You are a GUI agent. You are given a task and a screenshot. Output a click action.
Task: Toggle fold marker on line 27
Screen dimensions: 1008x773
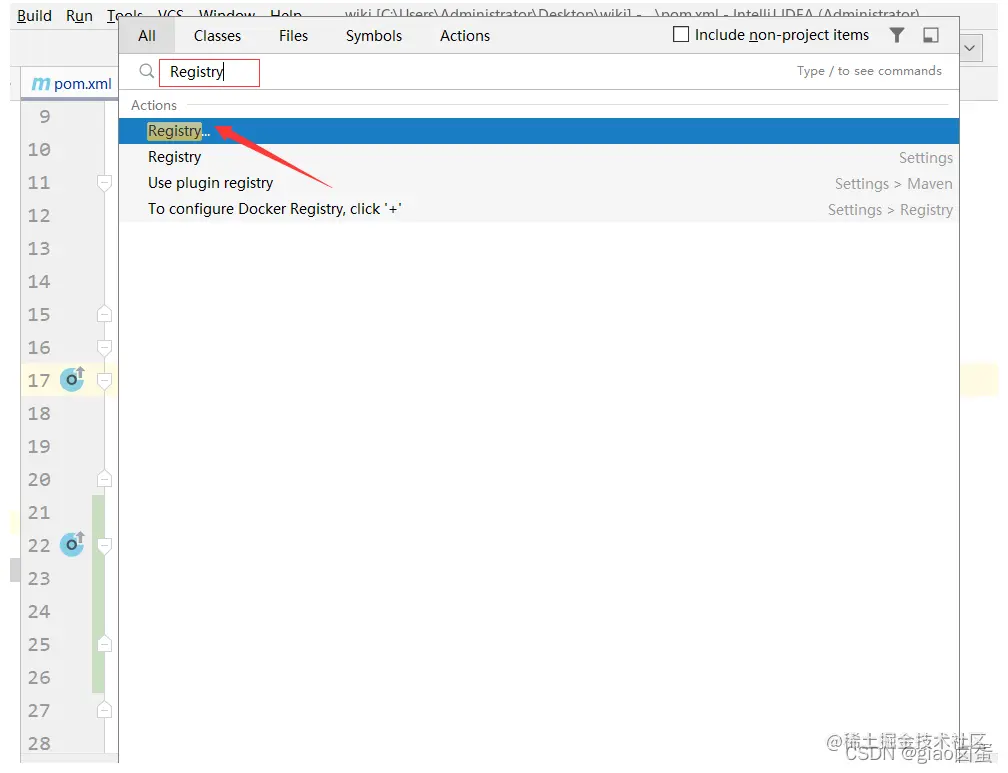point(104,711)
